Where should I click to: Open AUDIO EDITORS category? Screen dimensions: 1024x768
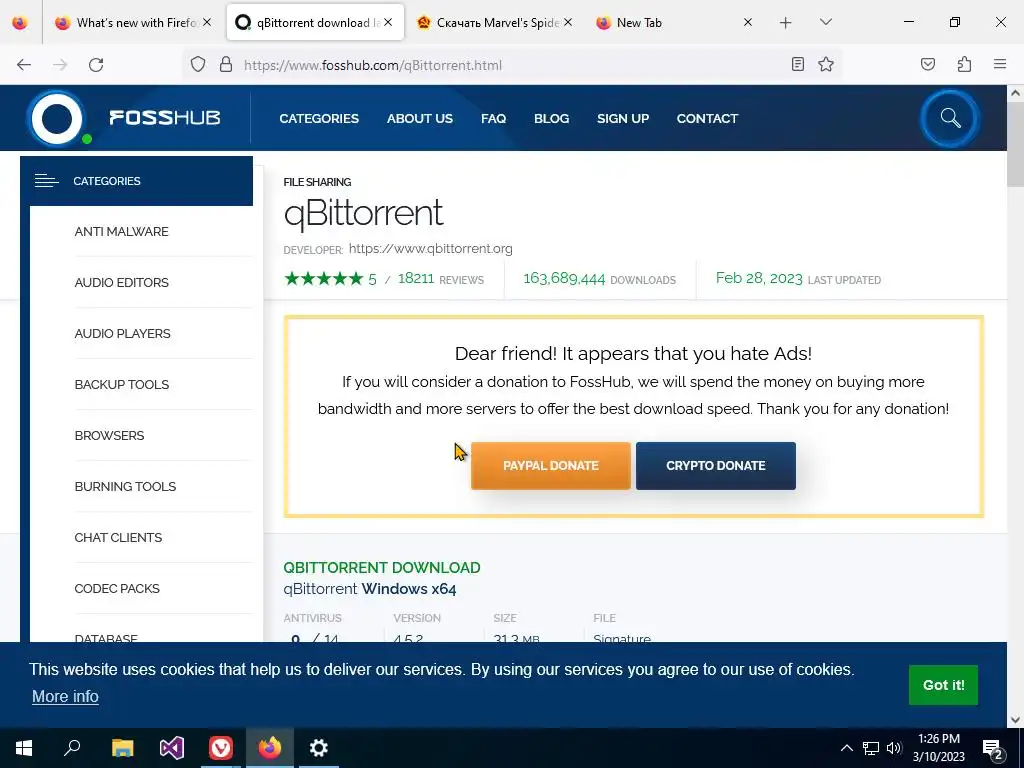pyautogui.click(x=121, y=283)
